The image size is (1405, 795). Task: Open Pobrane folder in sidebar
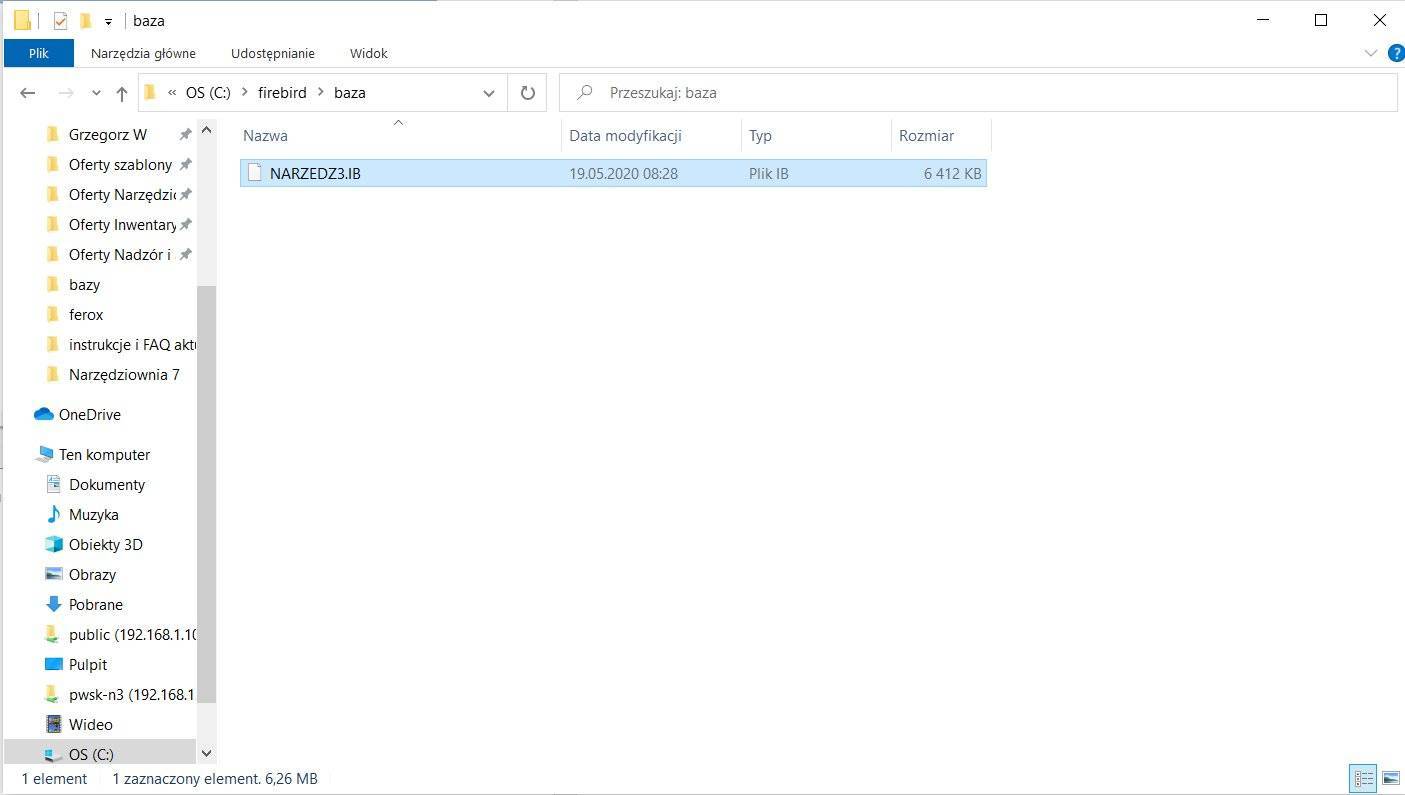[95, 604]
